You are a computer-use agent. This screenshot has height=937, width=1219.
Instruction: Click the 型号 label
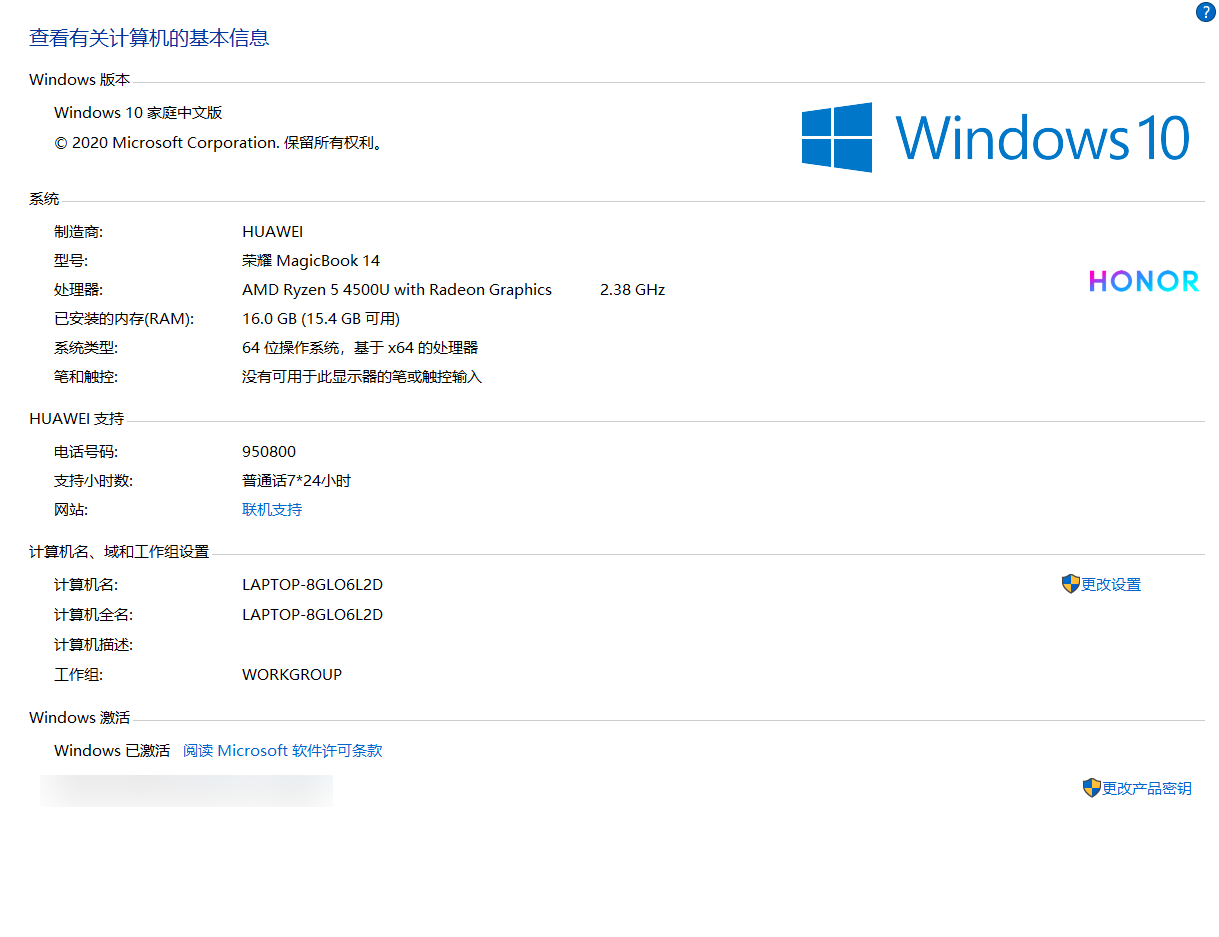[71, 261]
